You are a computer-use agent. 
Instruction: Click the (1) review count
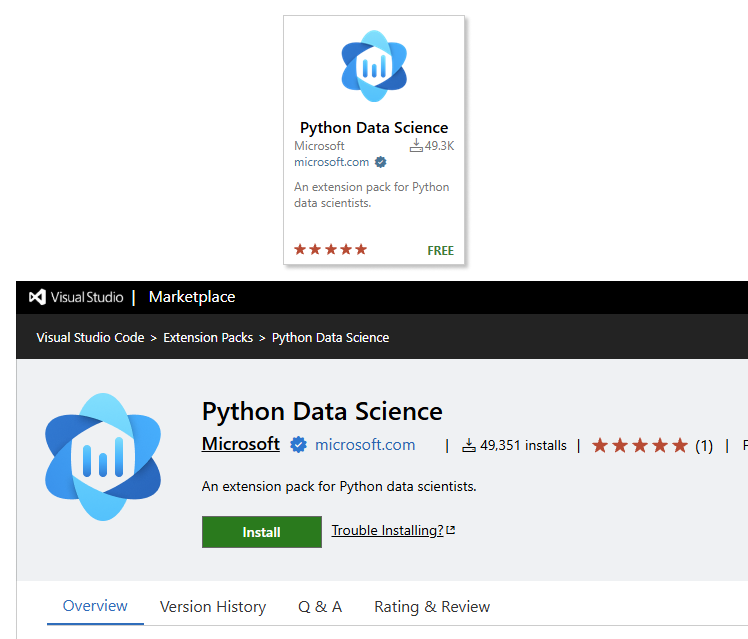click(x=704, y=446)
